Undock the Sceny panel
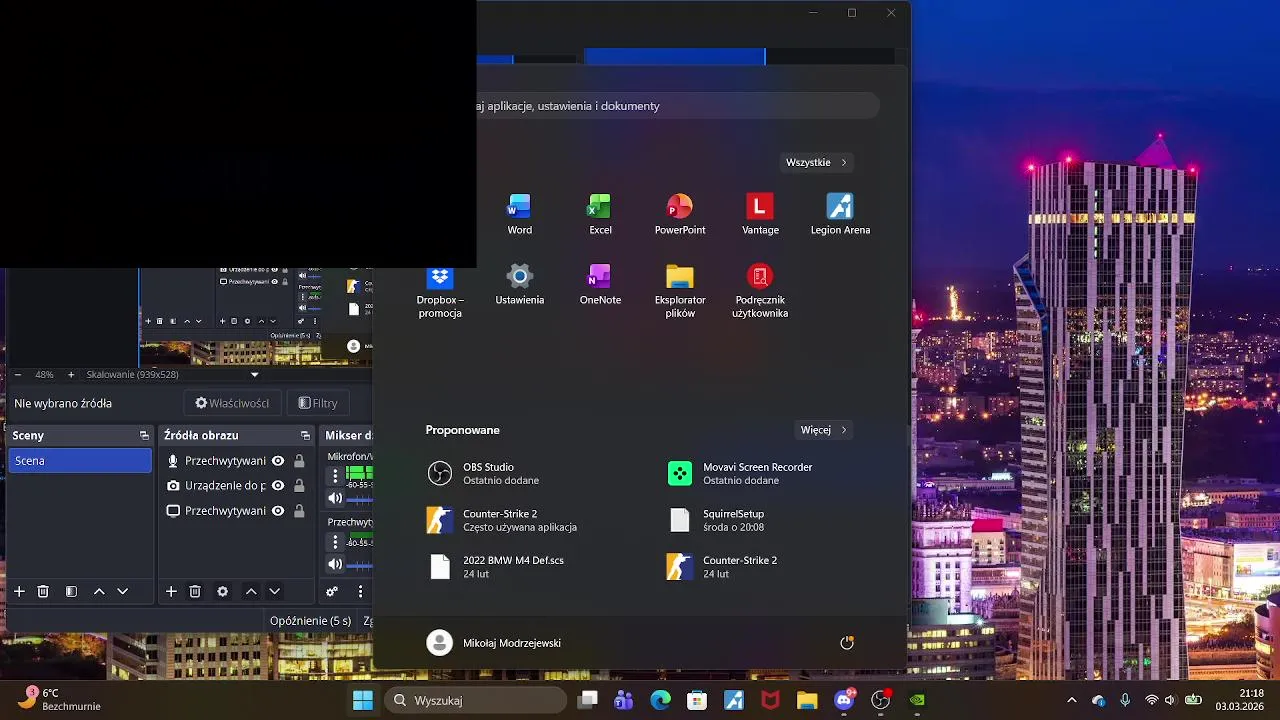This screenshot has height=720, width=1280. pyautogui.click(x=144, y=436)
